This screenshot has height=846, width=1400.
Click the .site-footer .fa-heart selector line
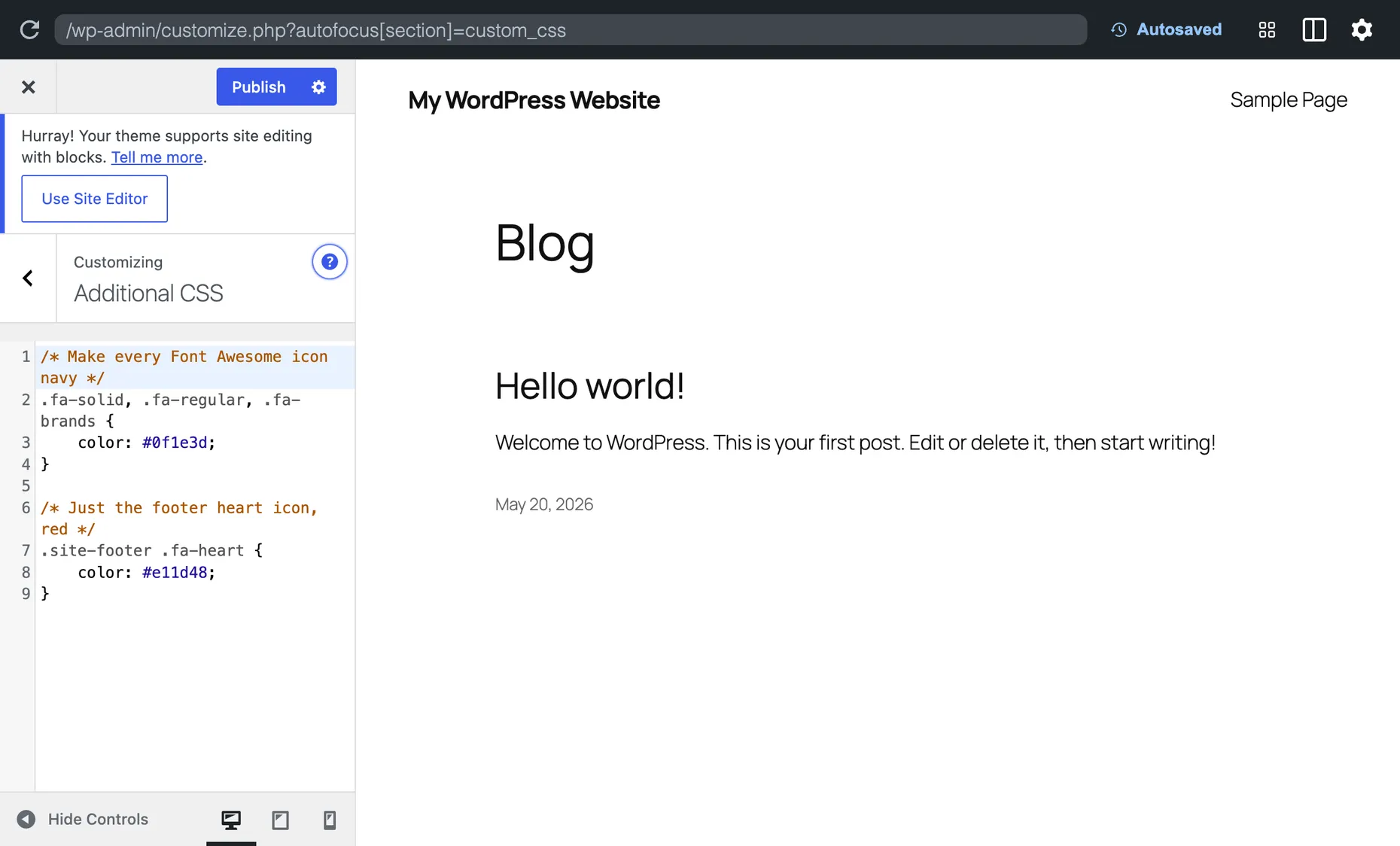[x=152, y=551]
